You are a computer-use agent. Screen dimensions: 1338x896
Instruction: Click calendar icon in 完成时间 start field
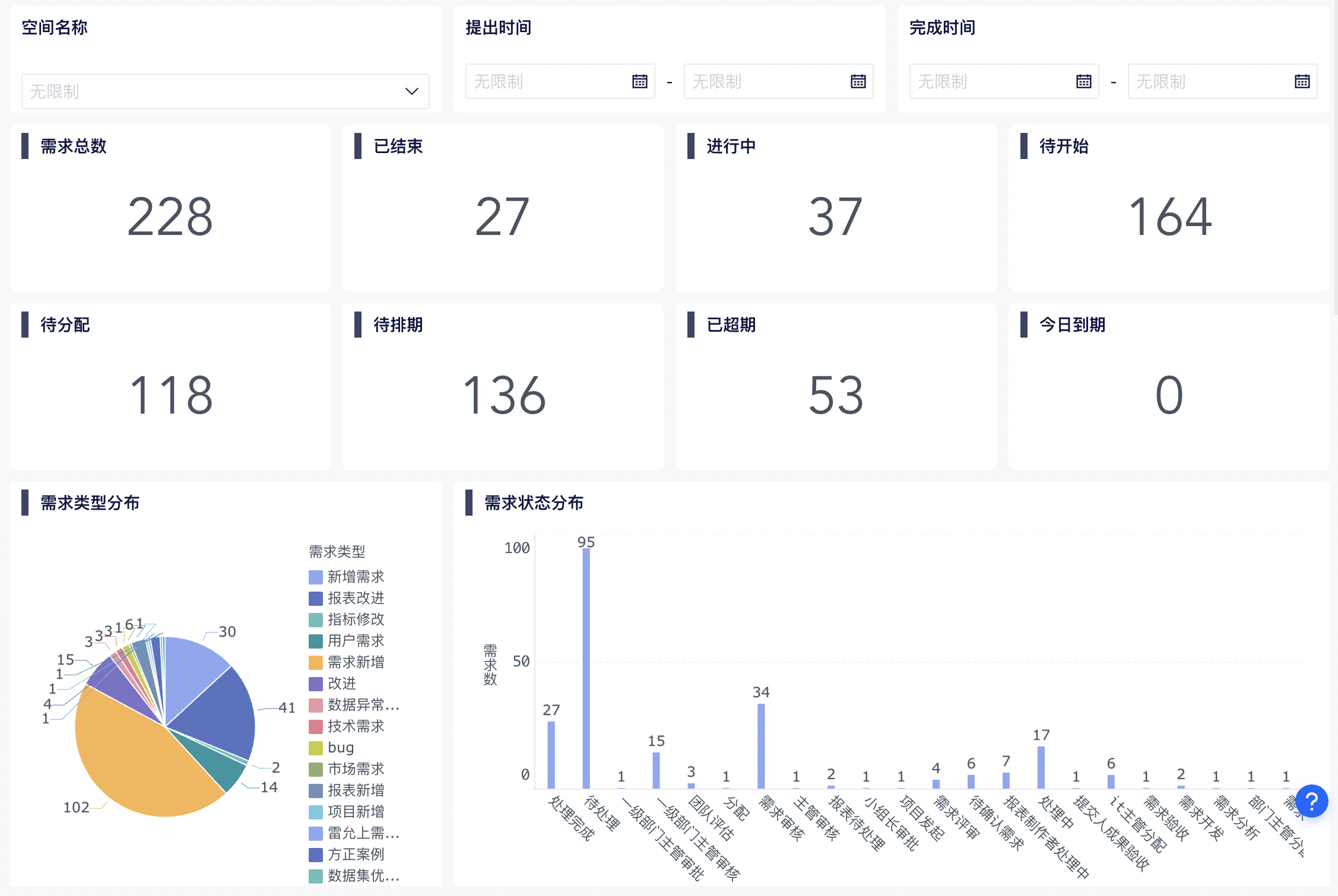[x=1083, y=81]
